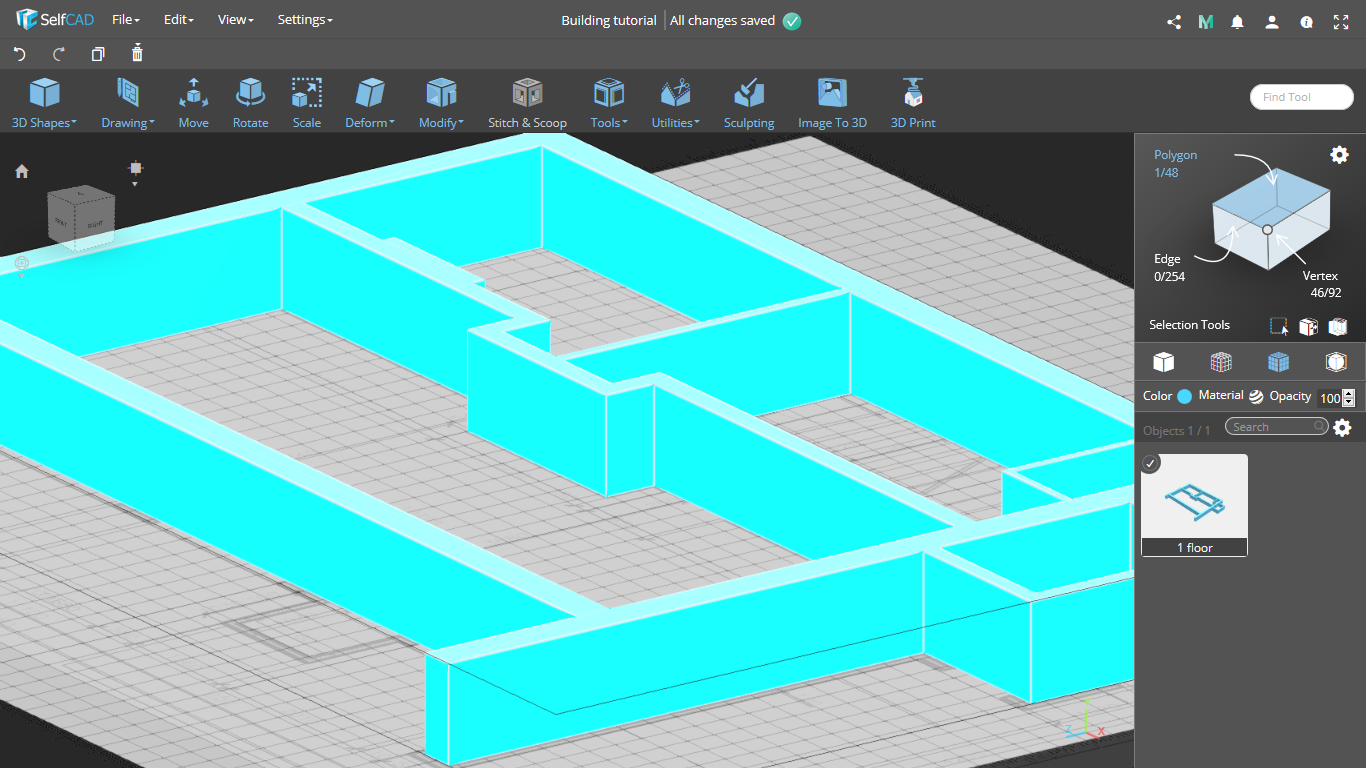The image size is (1366, 768).
Task: Open the camera view mode dropdown
Action: [136, 172]
